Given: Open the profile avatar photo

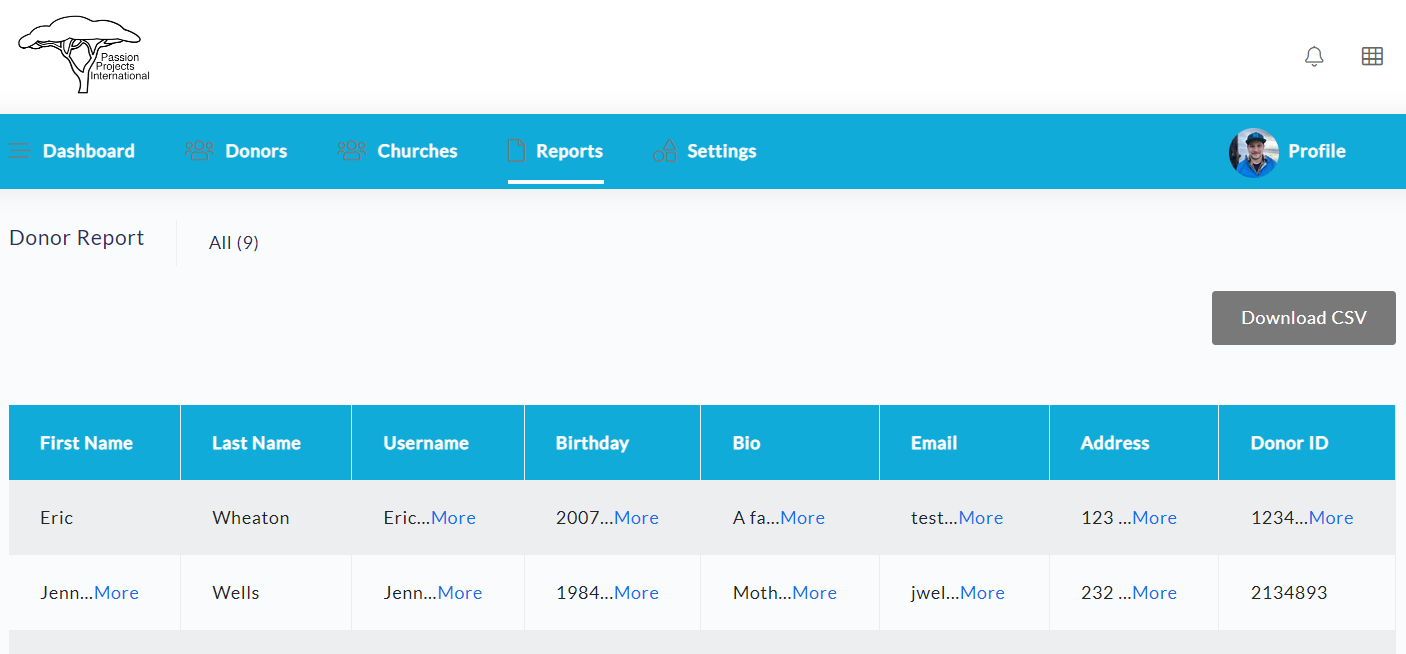Looking at the screenshot, I should 1253,152.
